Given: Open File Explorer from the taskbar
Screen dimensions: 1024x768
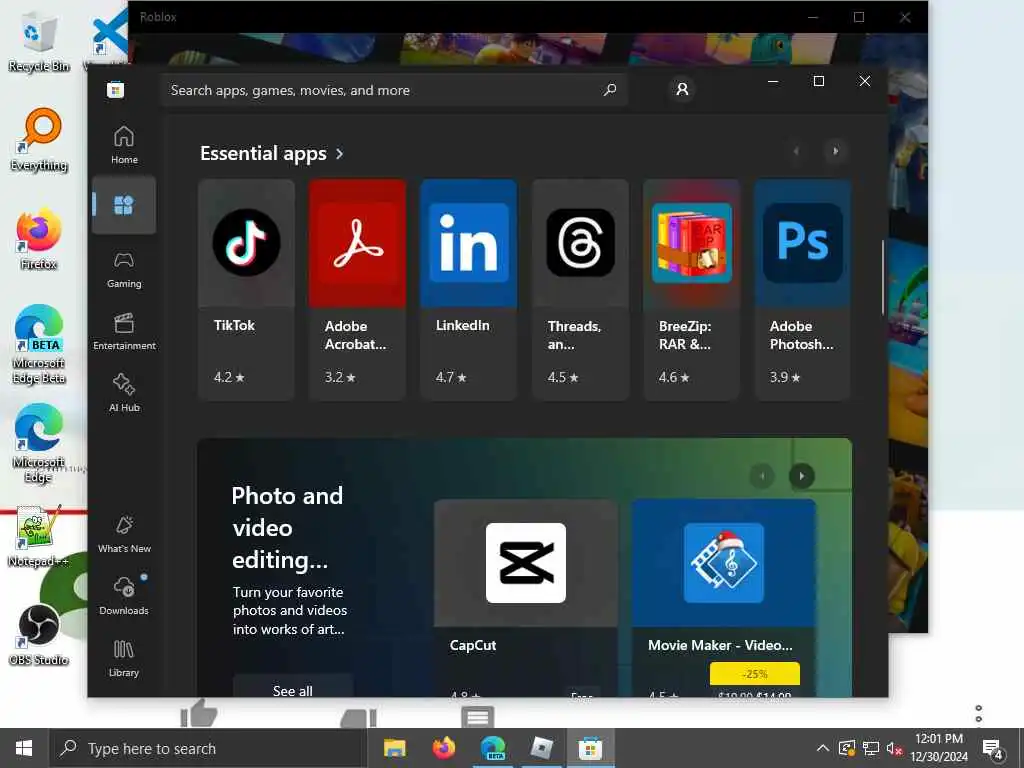Looking at the screenshot, I should (x=394, y=748).
